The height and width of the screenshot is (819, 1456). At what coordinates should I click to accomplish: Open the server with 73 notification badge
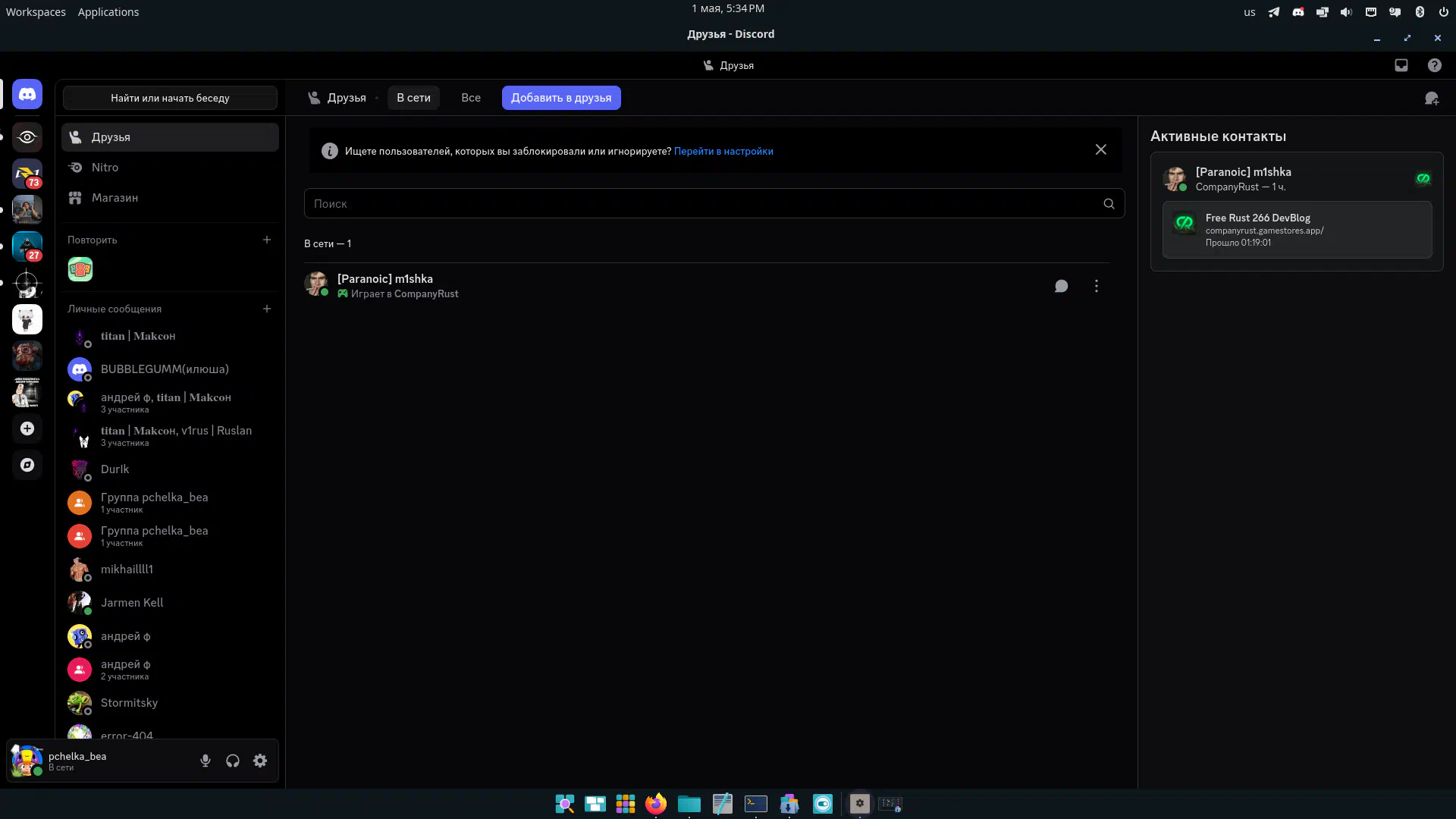[x=27, y=174]
